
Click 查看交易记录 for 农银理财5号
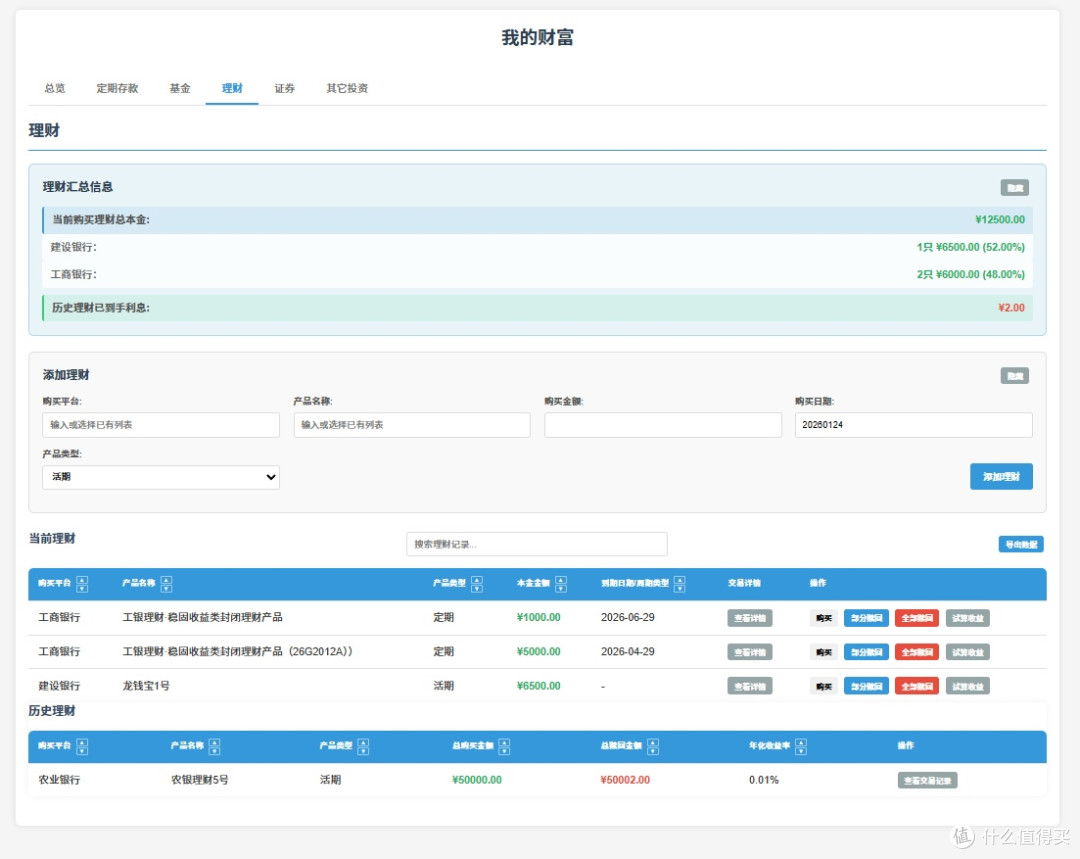point(927,780)
